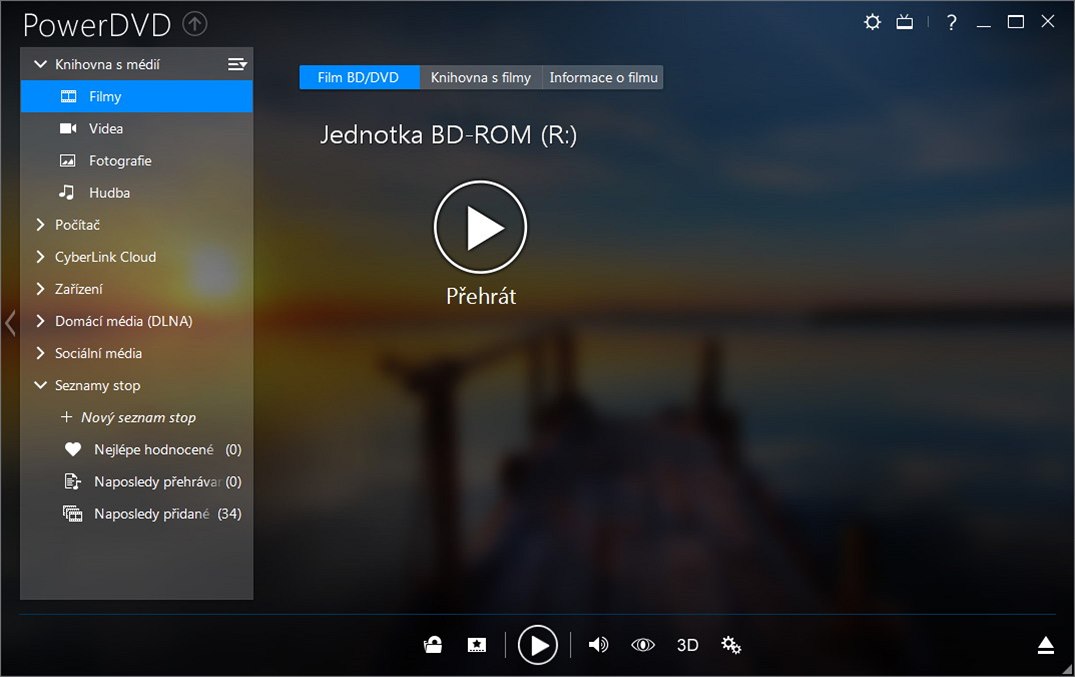Screen dimensions: 1075x677
Task: Open the settings gear in title bar
Action: click(872, 22)
